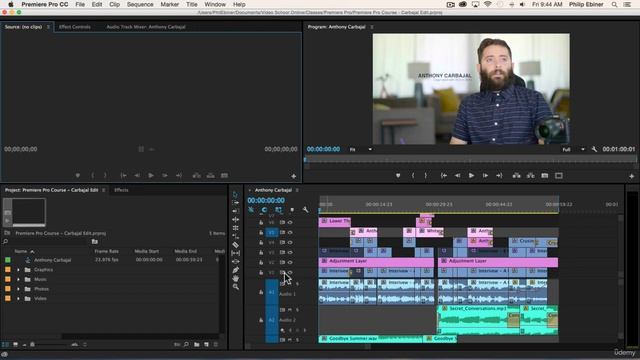Image resolution: width=640 pixels, height=360 pixels.
Task: Expand the Video bin
Action: [x=18, y=299]
